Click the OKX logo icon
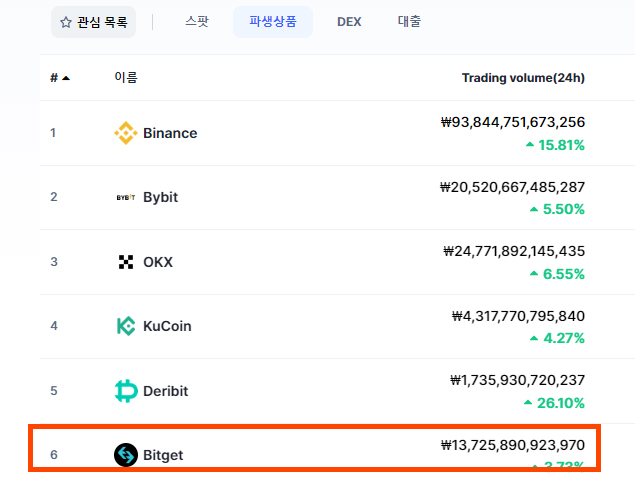The width and height of the screenshot is (635, 477). (x=126, y=262)
